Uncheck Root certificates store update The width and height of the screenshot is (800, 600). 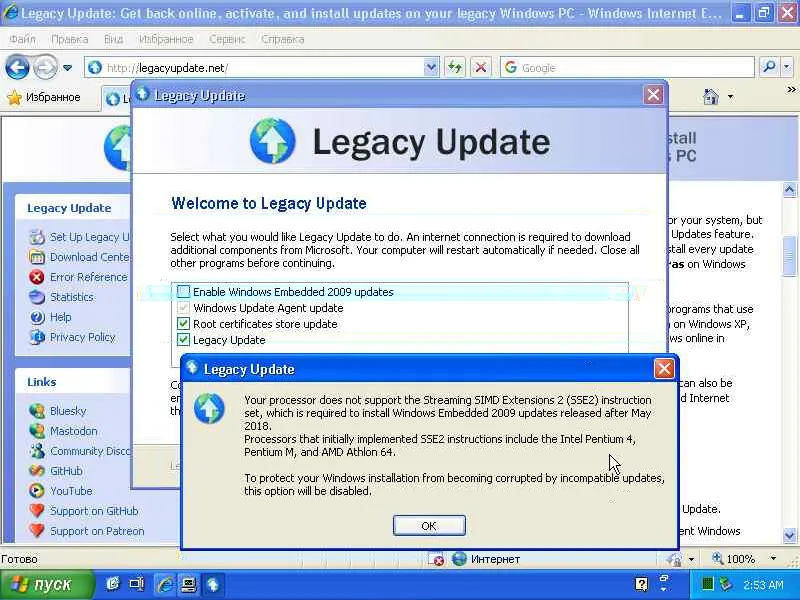(x=183, y=323)
